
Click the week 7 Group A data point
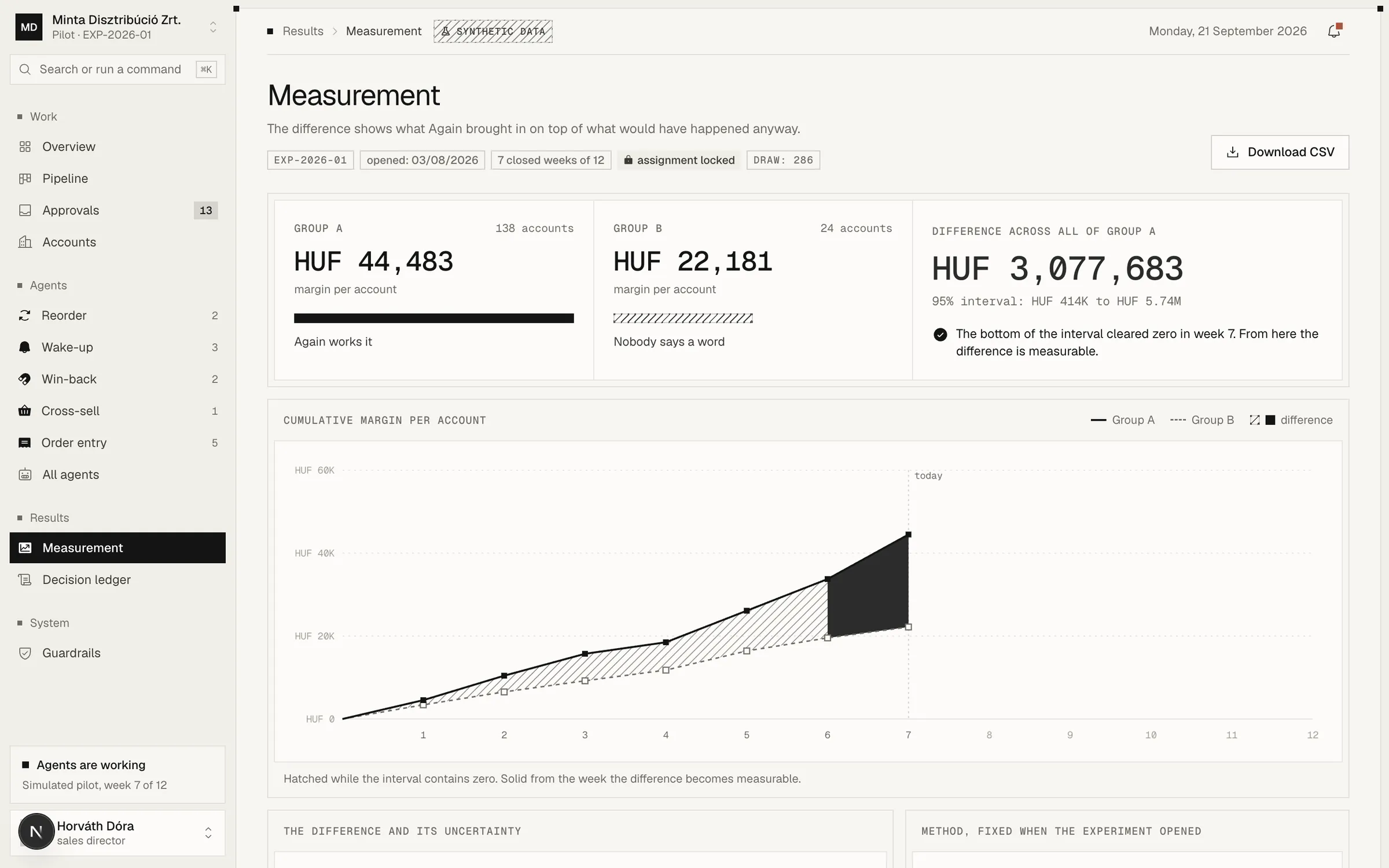pyautogui.click(x=909, y=535)
